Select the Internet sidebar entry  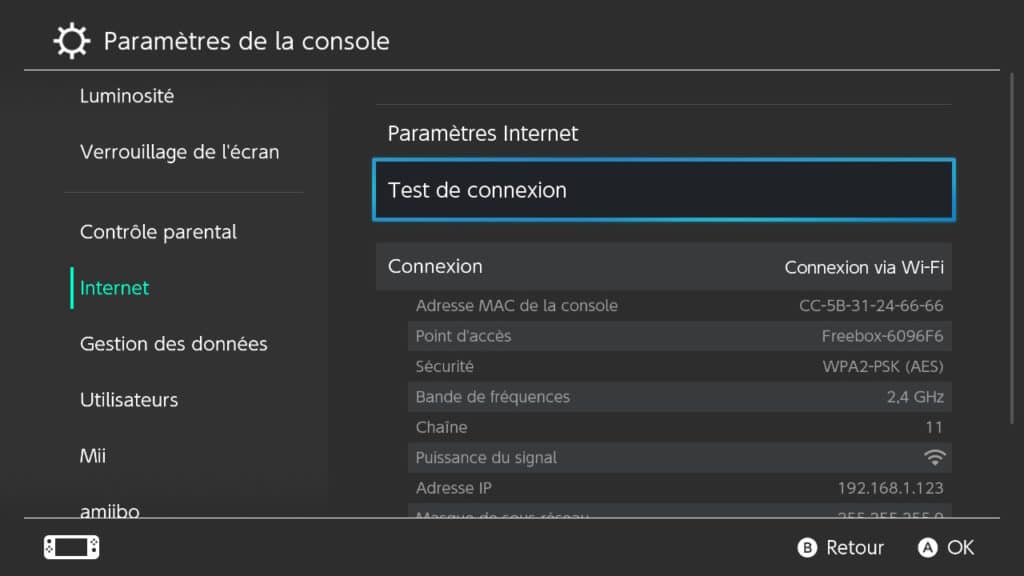click(x=114, y=288)
